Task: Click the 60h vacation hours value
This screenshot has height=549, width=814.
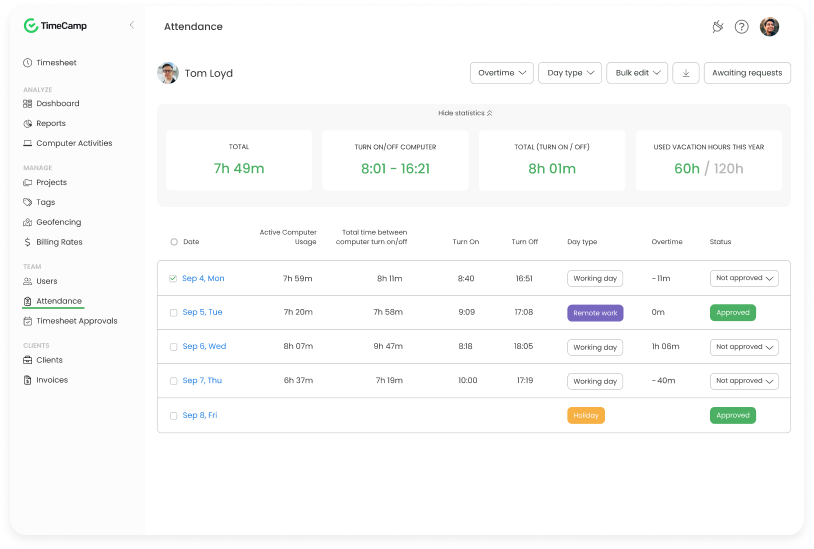Action: click(686, 169)
